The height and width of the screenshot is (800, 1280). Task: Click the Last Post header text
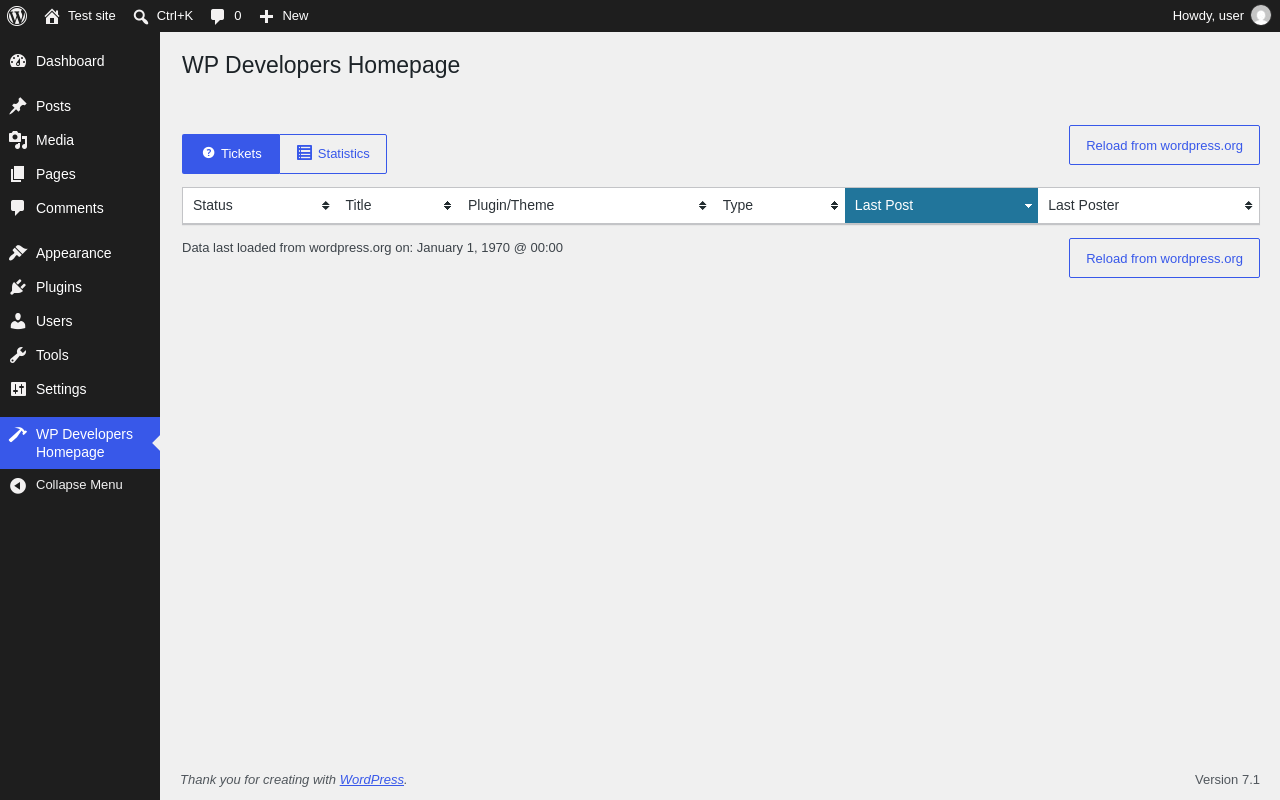coord(884,205)
